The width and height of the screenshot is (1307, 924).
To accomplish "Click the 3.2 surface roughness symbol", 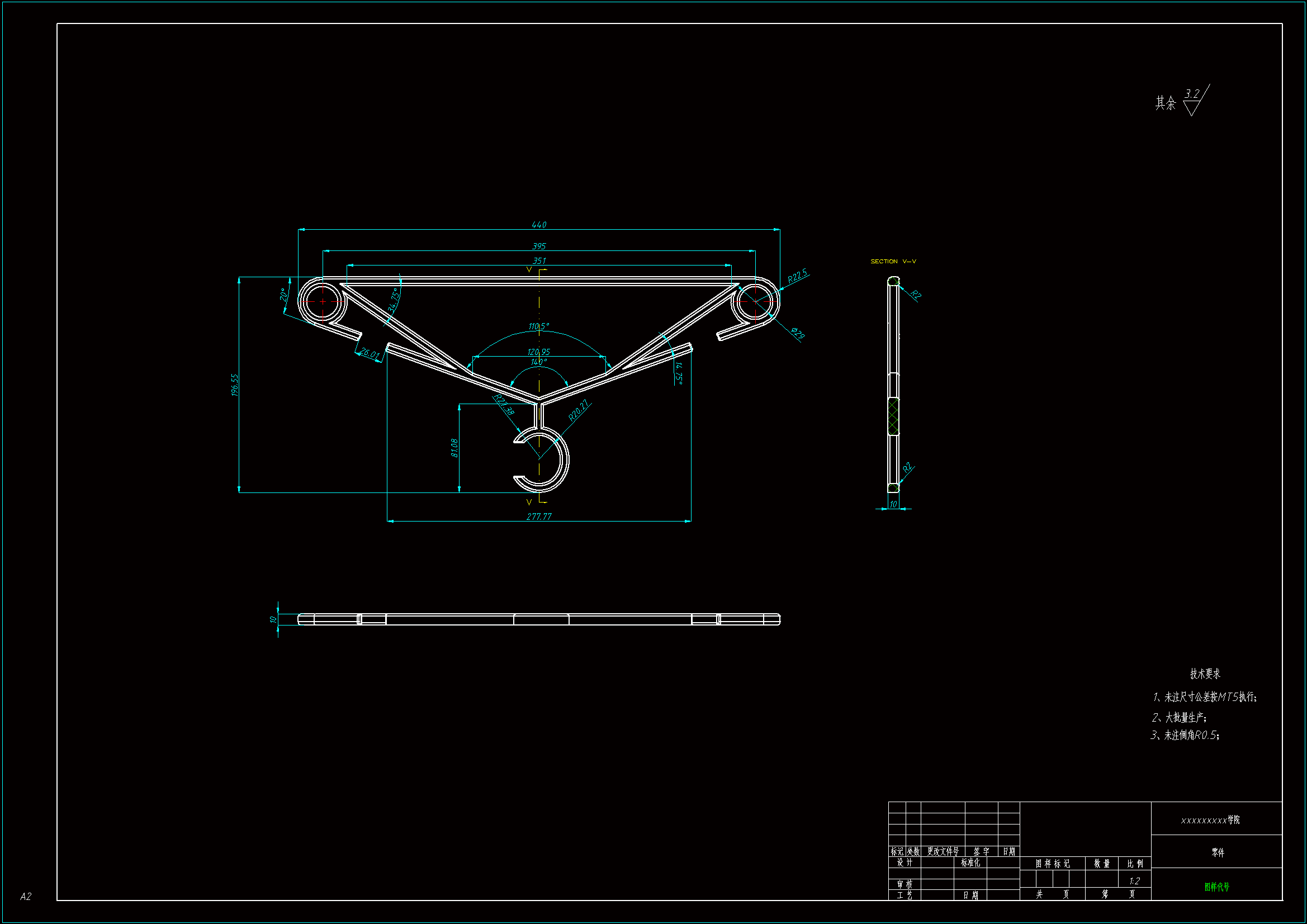I will (1192, 94).
